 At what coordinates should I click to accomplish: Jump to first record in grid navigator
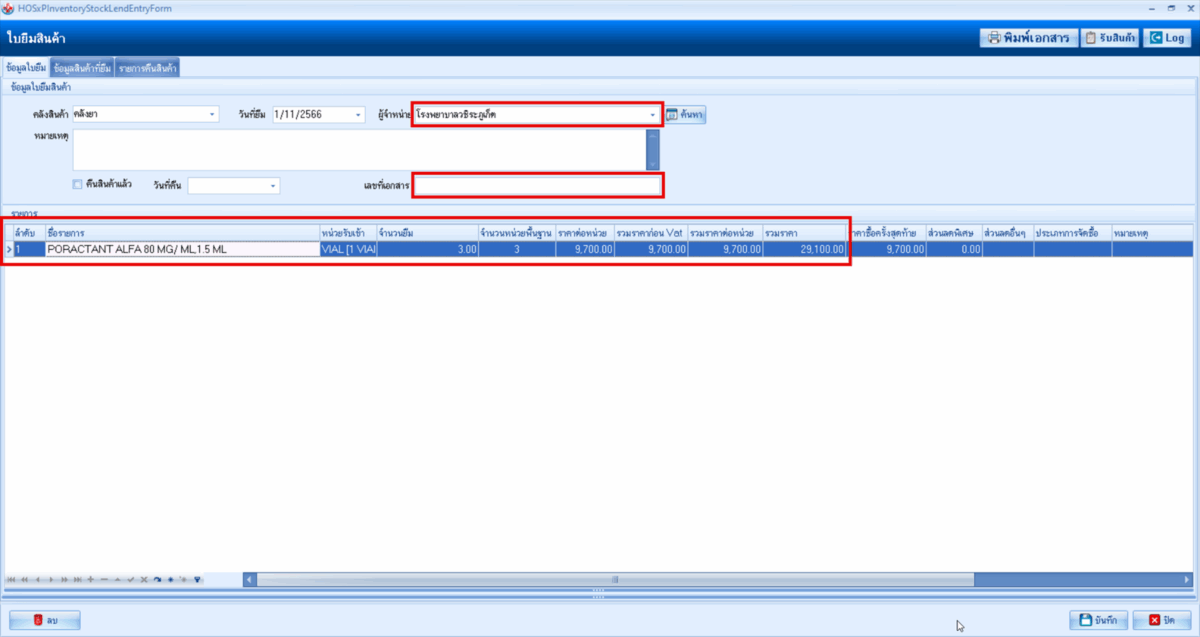click(12, 579)
